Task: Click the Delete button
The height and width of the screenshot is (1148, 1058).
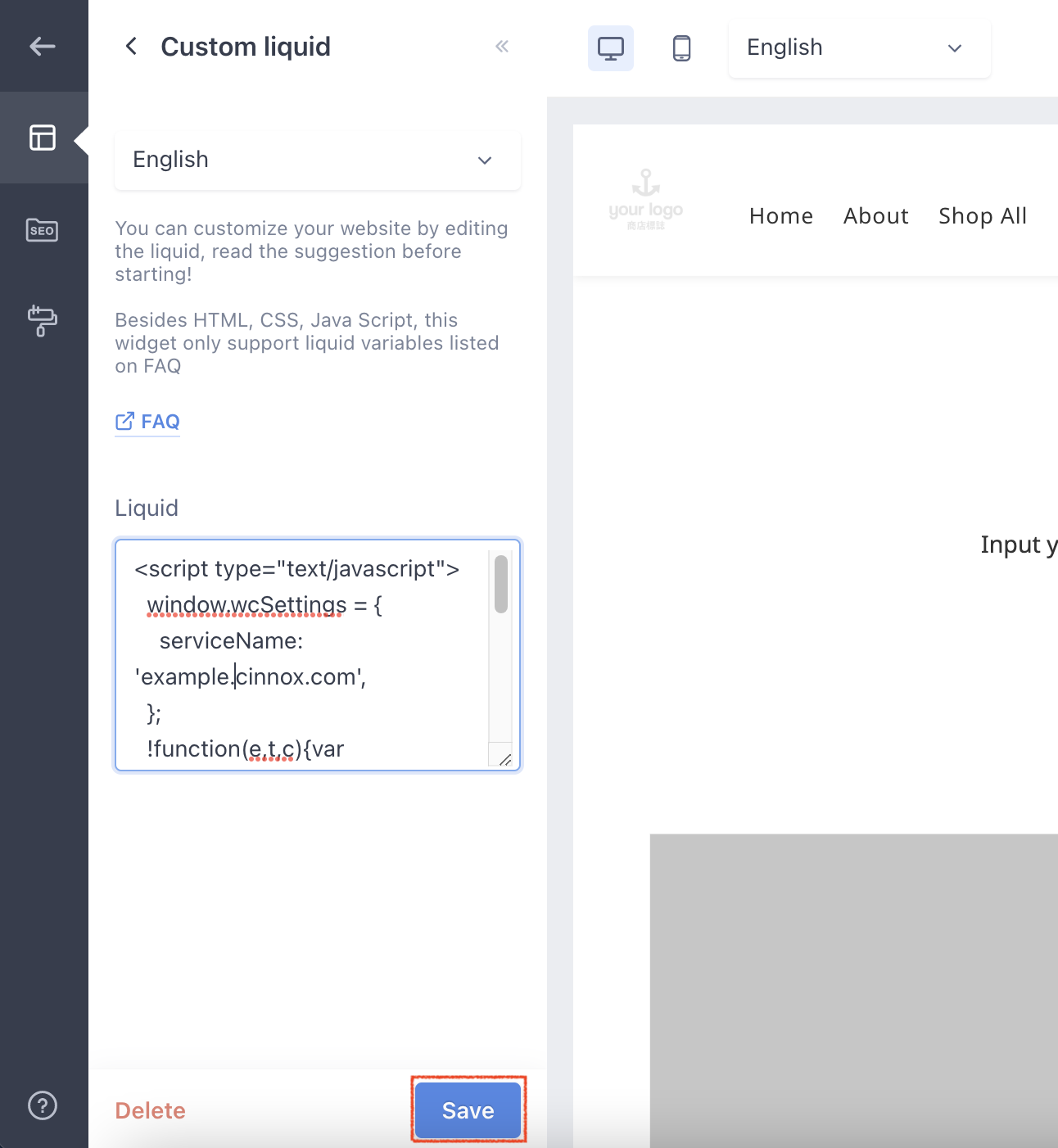Action: (x=151, y=1110)
